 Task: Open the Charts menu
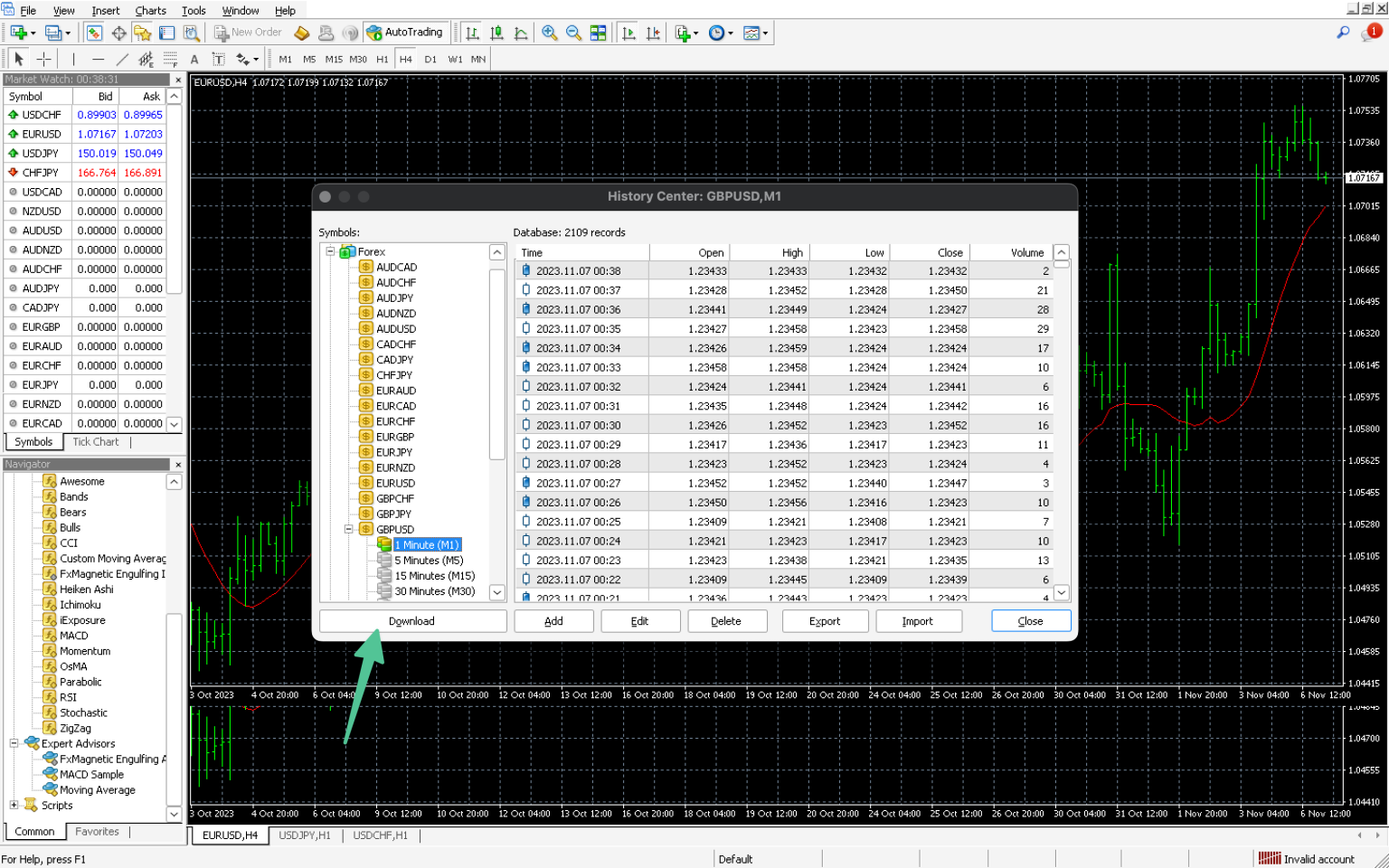pos(150,10)
